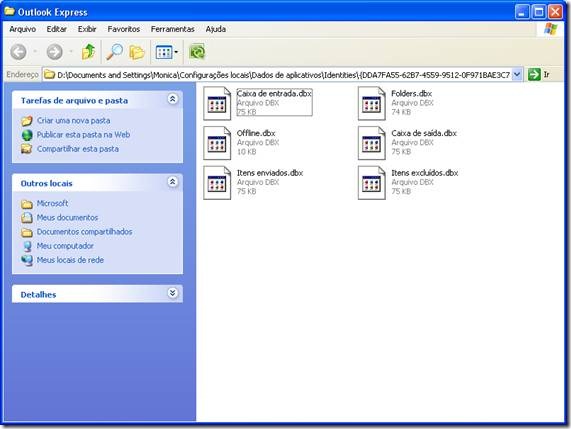The width and height of the screenshot is (571, 429).
Task: Open the Search magnifier tool
Action: click(114, 52)
